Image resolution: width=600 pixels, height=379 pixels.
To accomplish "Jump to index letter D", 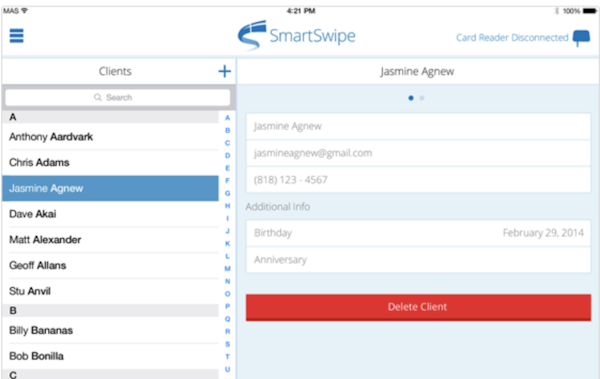I will pyautogui.click(x=227, y=155).
